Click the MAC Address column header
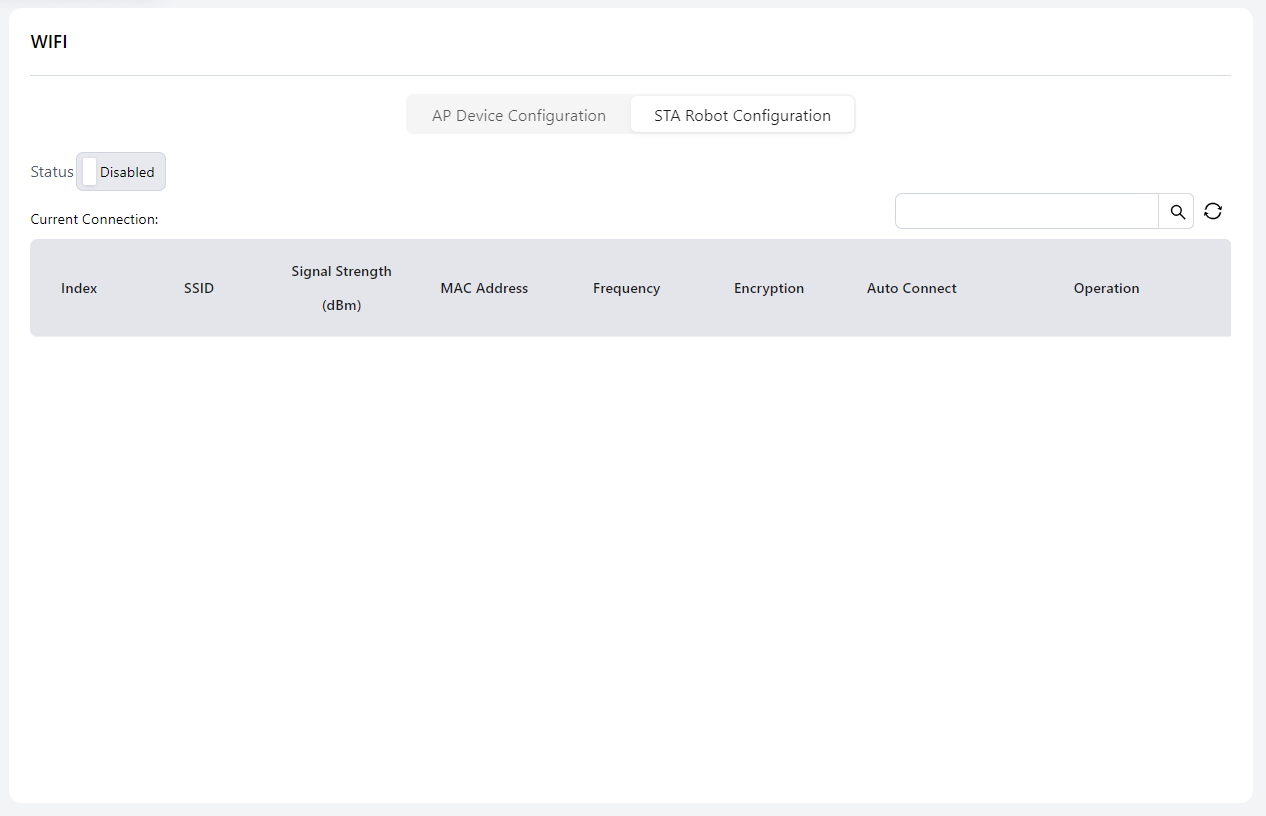This screenshot has width=1266, height=816. pyautogui.click(x=484, y=288)
